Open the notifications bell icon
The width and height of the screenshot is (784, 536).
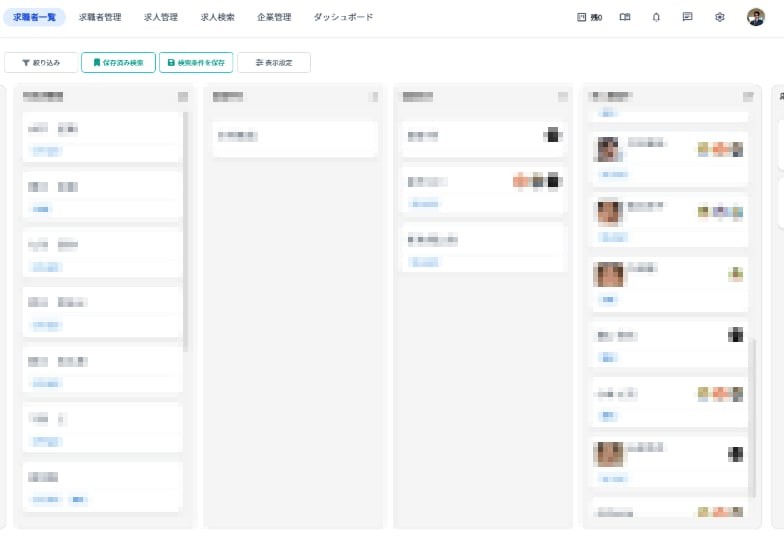tap(656, 17)
